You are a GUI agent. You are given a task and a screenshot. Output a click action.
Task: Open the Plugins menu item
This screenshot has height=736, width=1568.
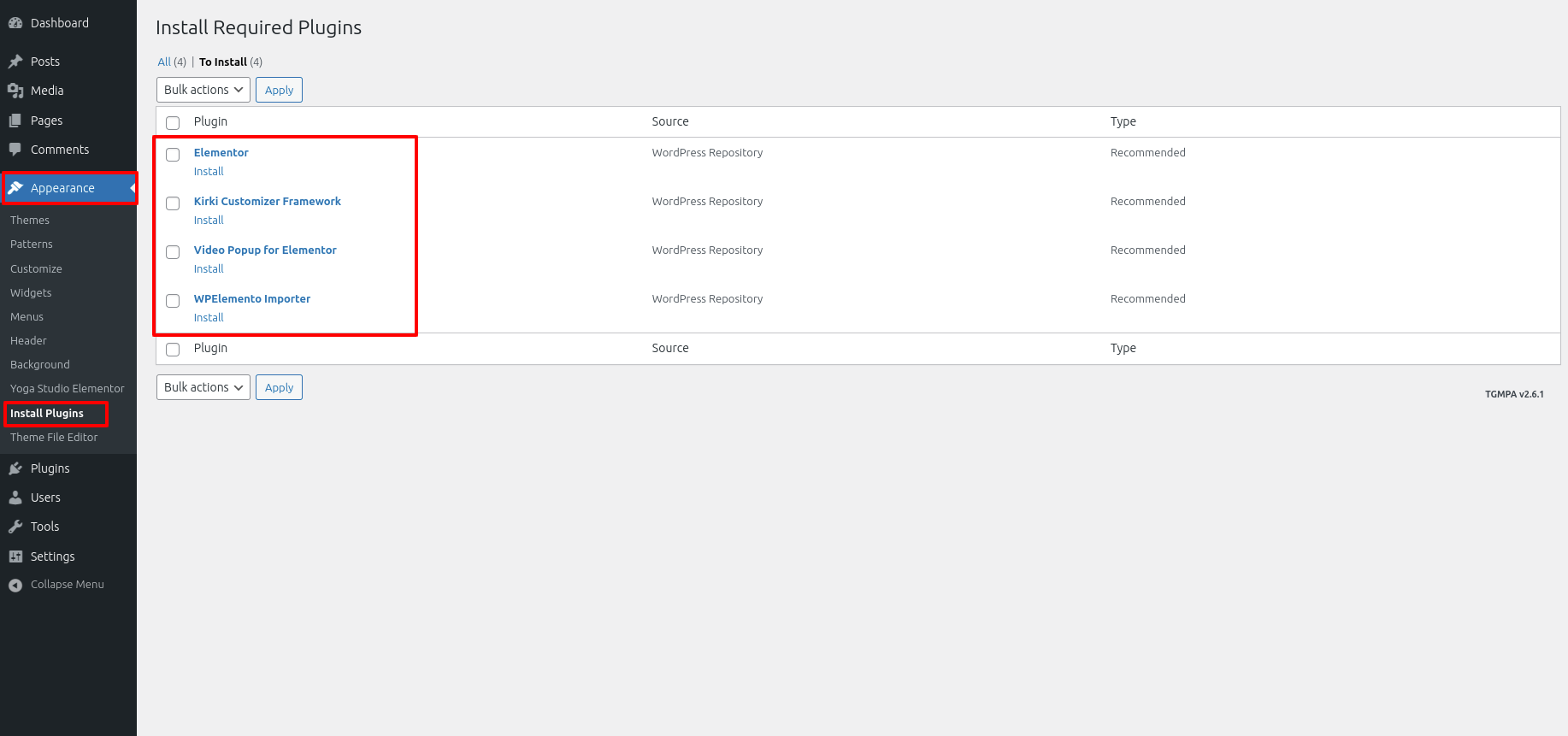point(68,468)
